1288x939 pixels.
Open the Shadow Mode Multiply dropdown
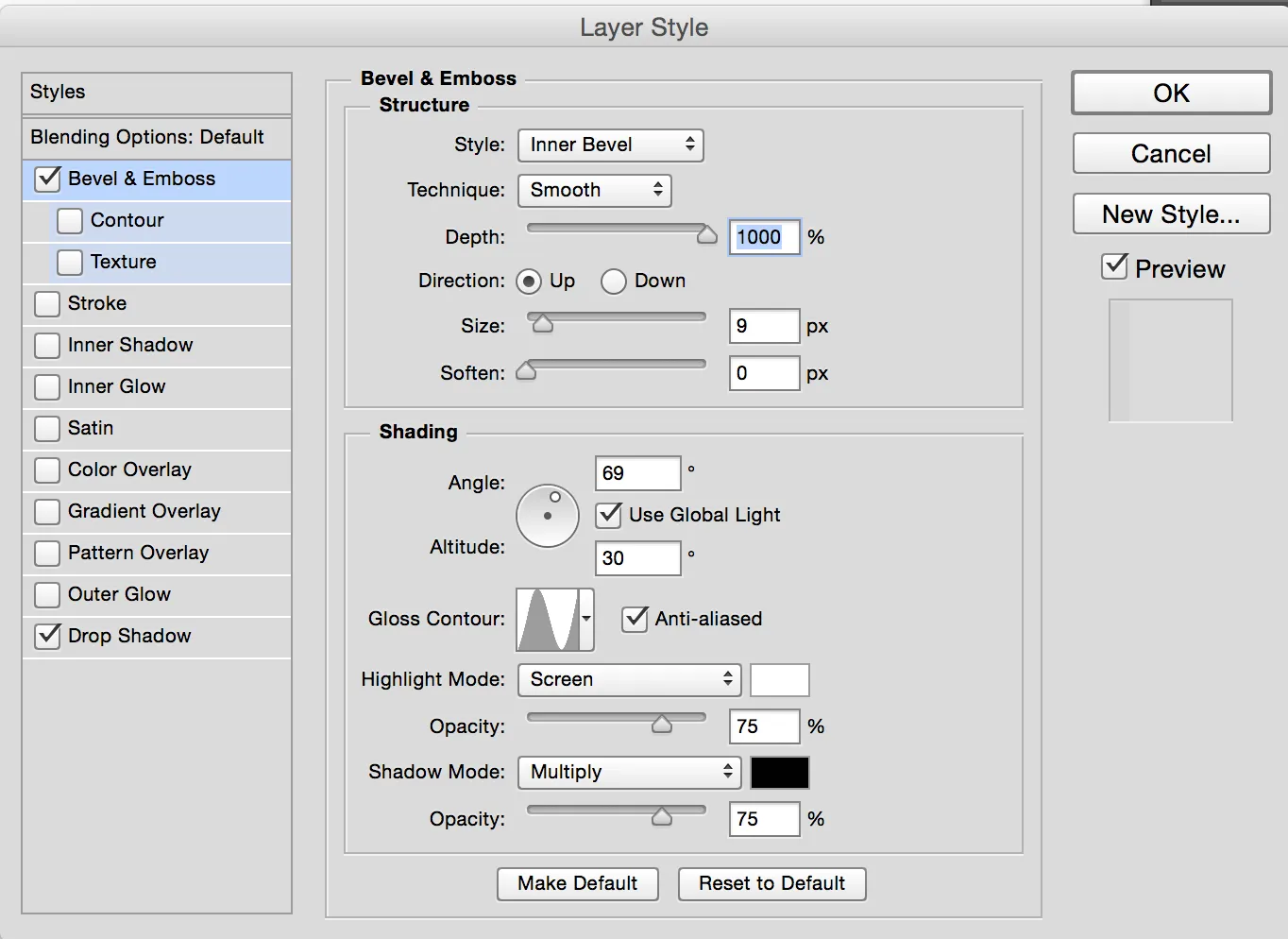630,773
